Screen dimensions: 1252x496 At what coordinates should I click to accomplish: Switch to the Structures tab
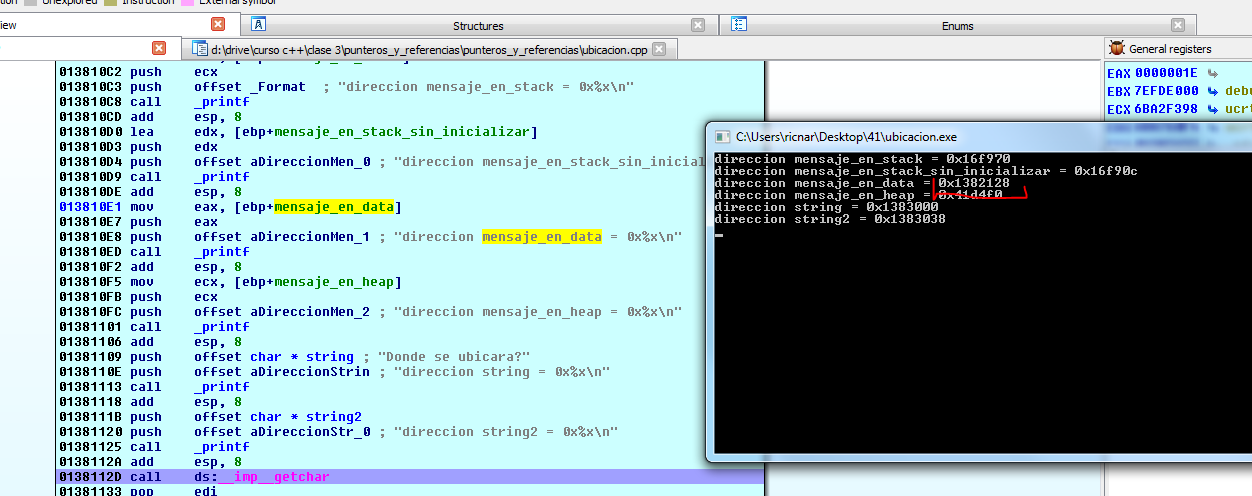(478, 26)
